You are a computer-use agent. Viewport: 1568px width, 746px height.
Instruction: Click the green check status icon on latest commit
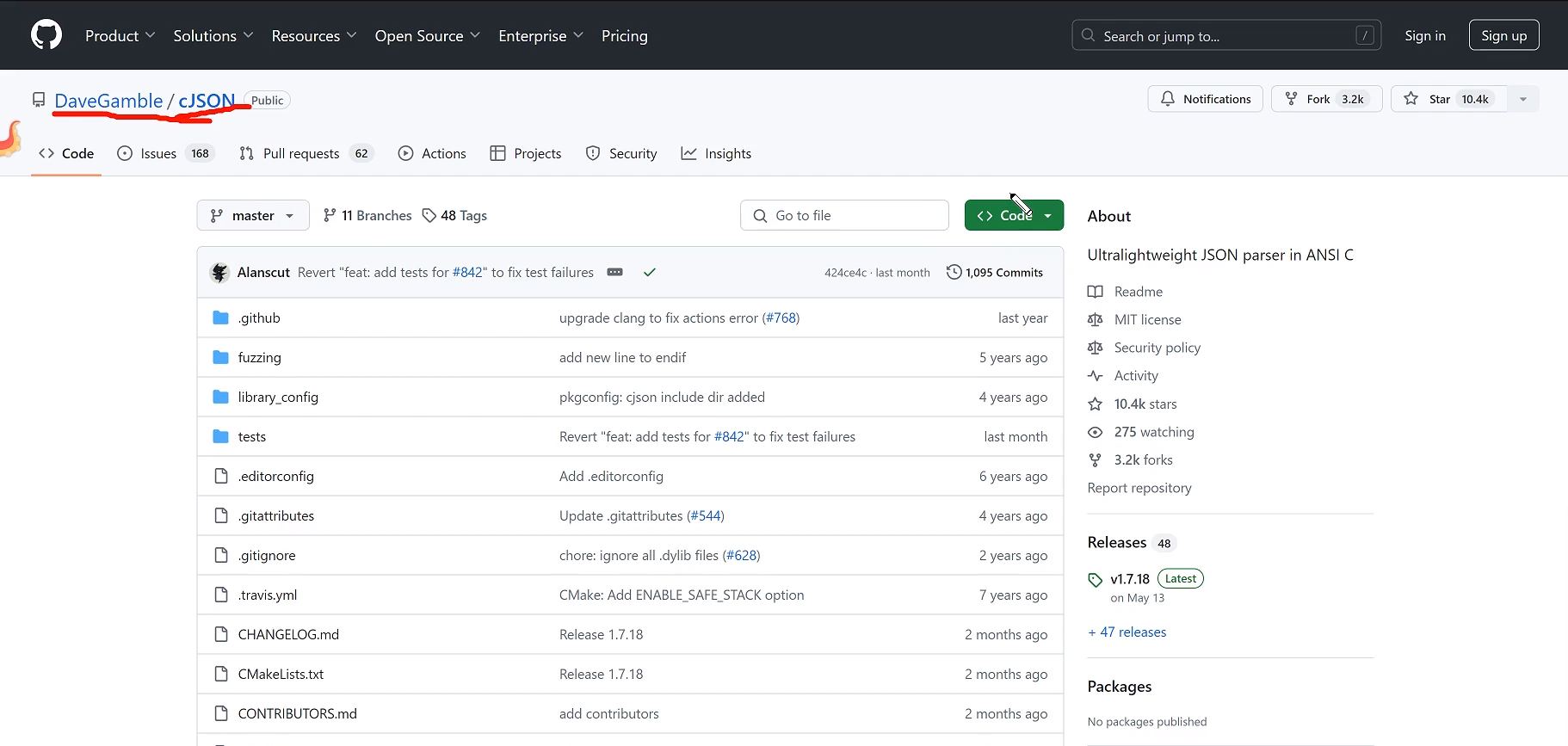click(650, 272)
